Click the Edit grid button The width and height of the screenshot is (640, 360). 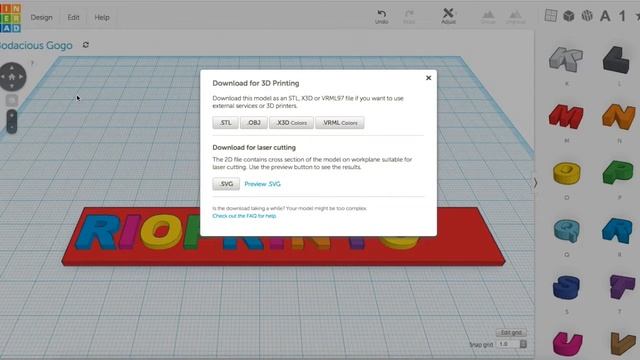click(x=511, y=333)
